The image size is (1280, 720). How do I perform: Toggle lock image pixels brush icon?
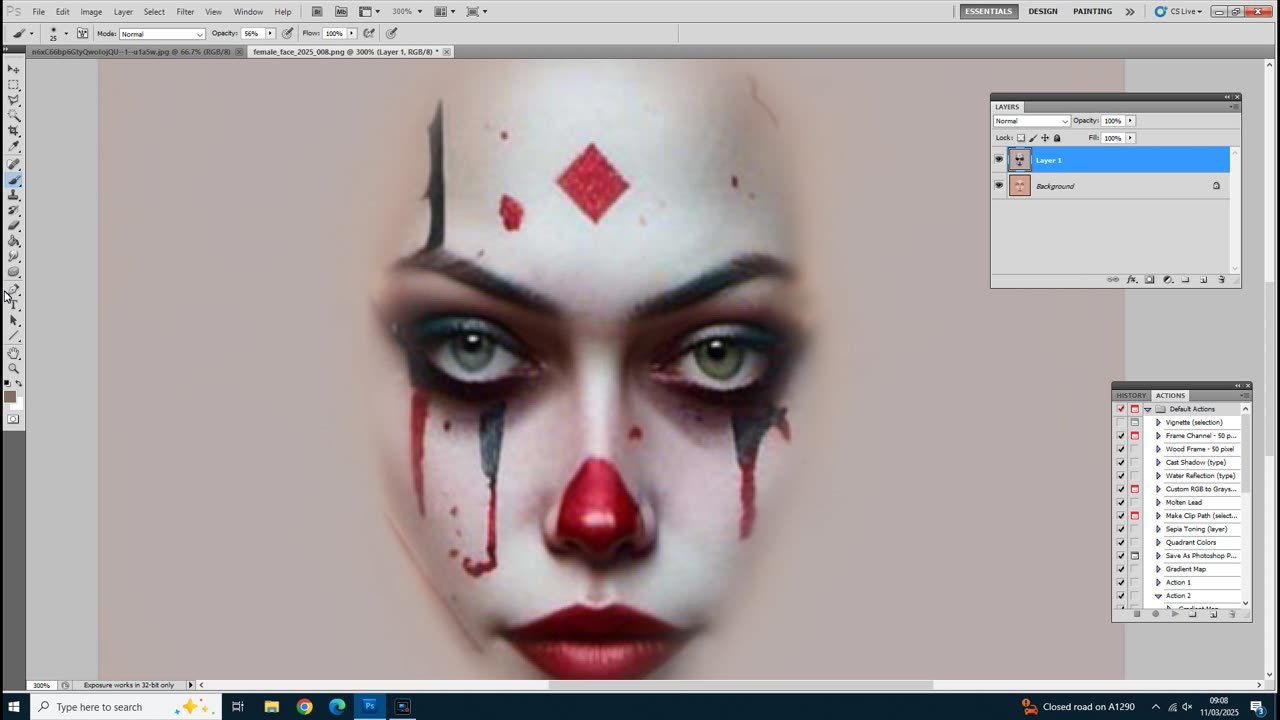pyautogui.click(x=1033, y=138)
